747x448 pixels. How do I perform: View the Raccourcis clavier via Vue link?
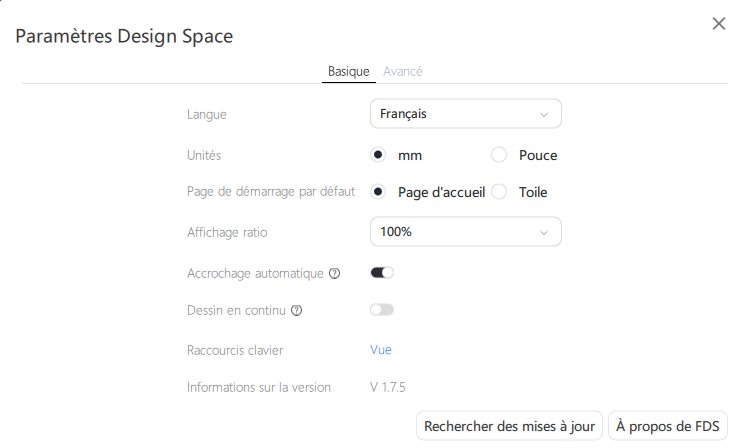(x=381, y=350)
